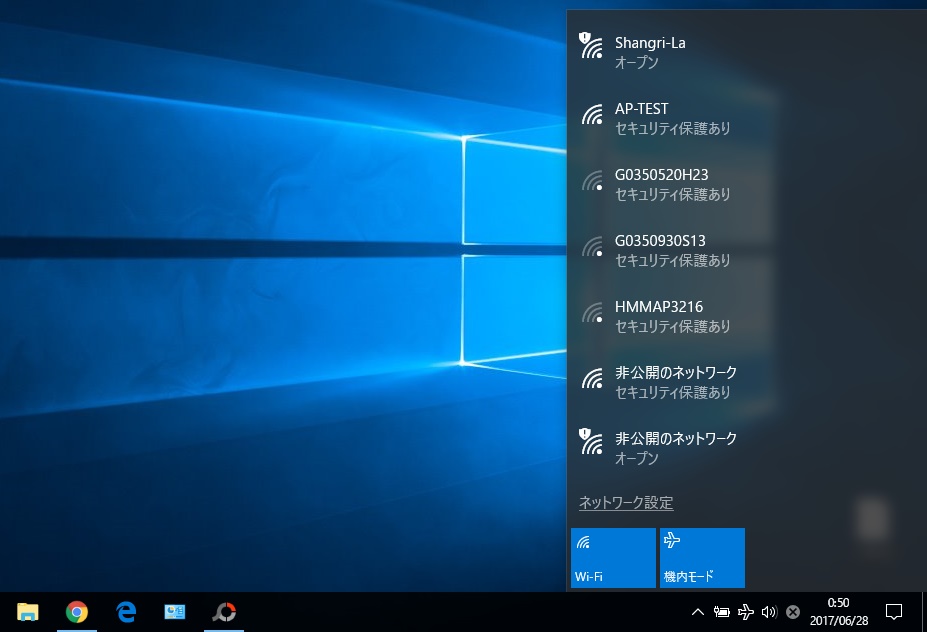Click the volume speaker icon

[769, 612]
